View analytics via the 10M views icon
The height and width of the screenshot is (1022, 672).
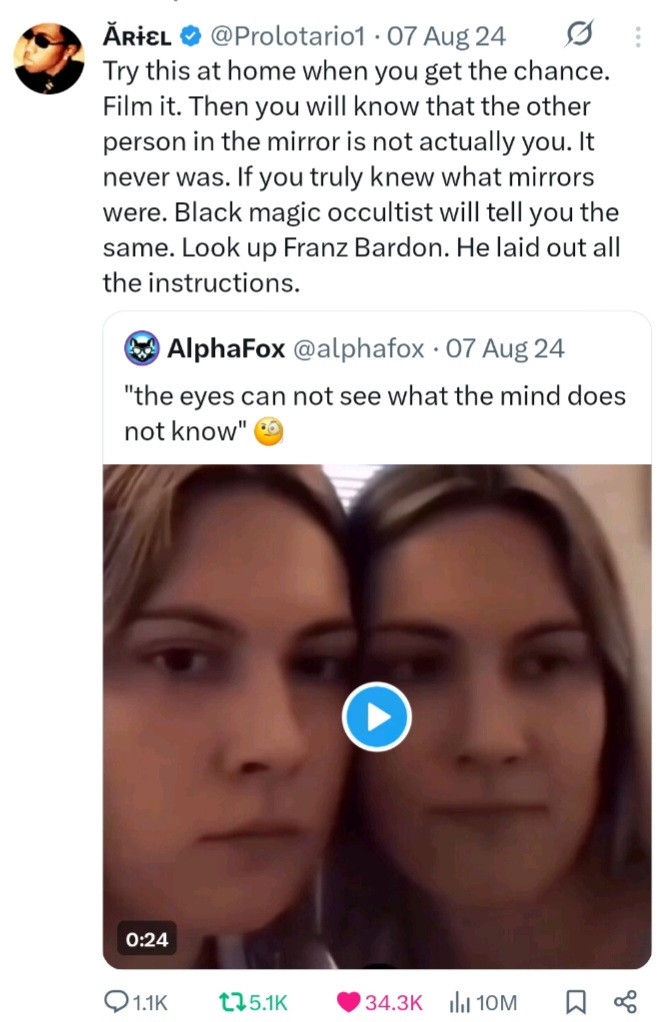click(483, 1002)
